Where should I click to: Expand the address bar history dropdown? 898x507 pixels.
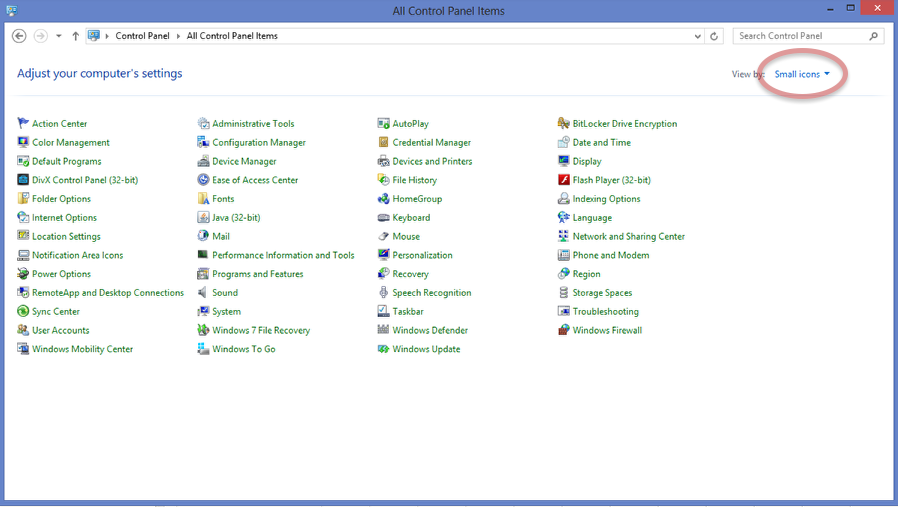697,36
